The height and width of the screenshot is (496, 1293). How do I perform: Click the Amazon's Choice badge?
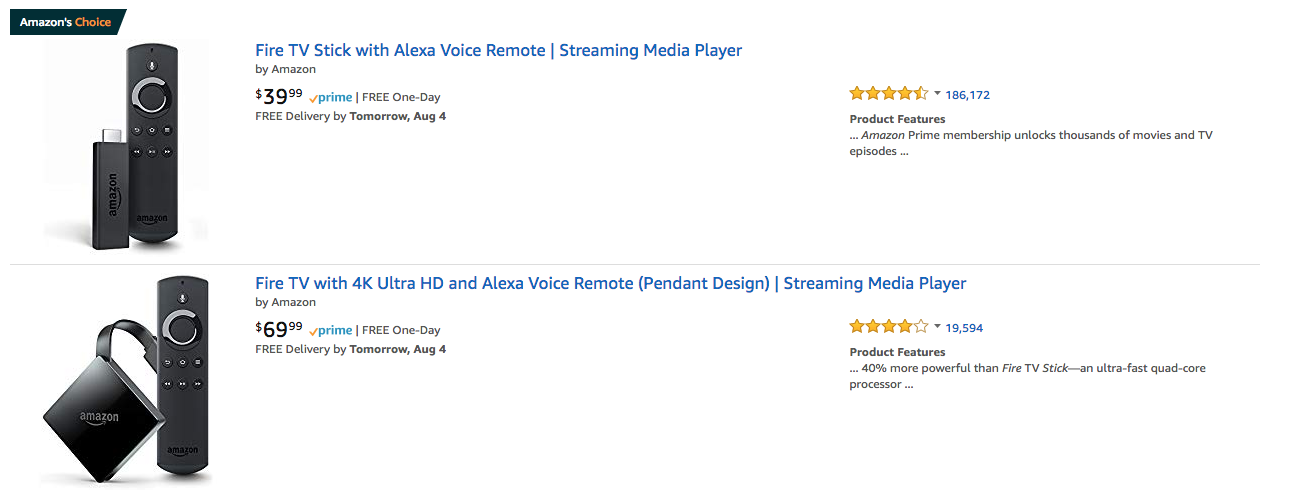pos(66,22)
